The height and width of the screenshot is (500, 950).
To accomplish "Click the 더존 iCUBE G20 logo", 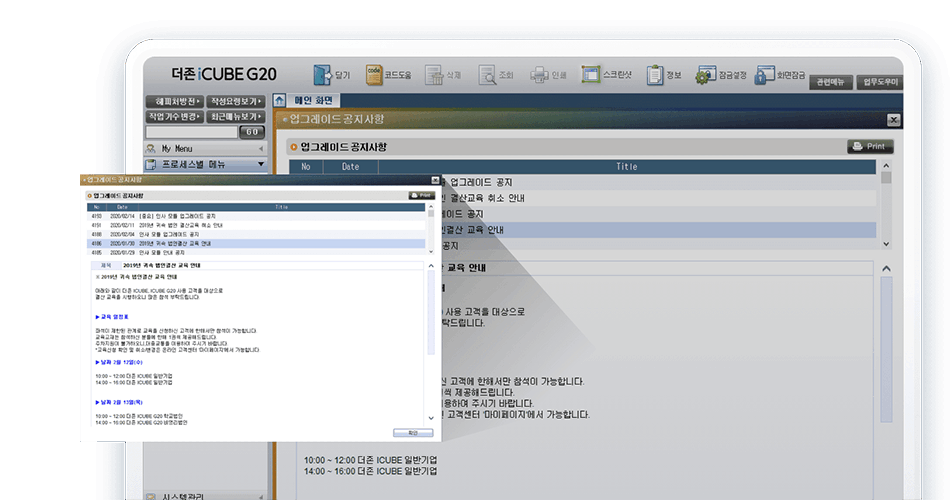I will click(x=224, y=75).
